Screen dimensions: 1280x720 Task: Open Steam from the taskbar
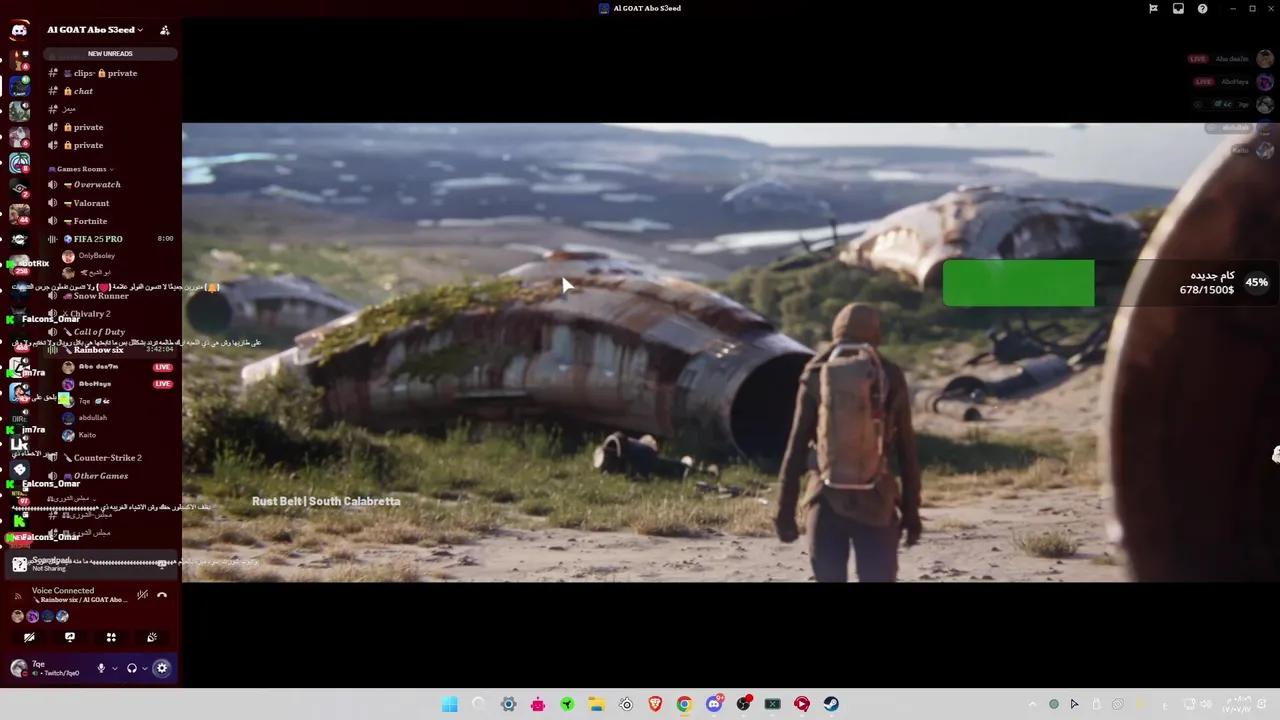pos(831,704)
